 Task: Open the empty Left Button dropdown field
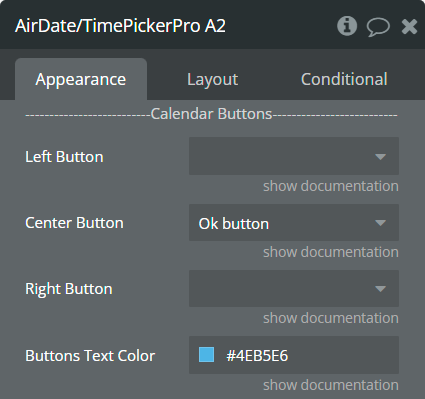point(294,156)
